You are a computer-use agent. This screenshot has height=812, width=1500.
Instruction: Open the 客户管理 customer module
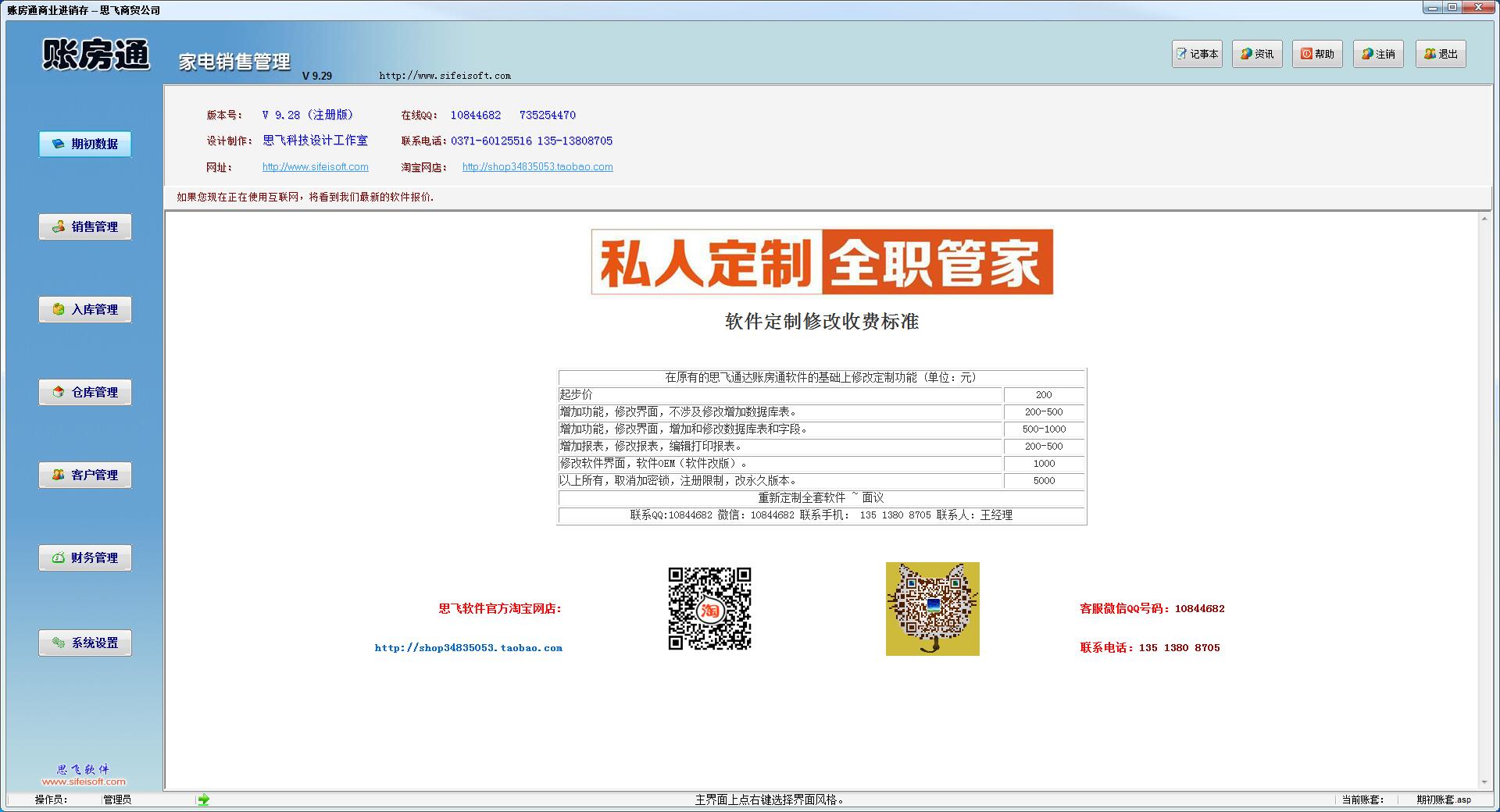(85, 475)
